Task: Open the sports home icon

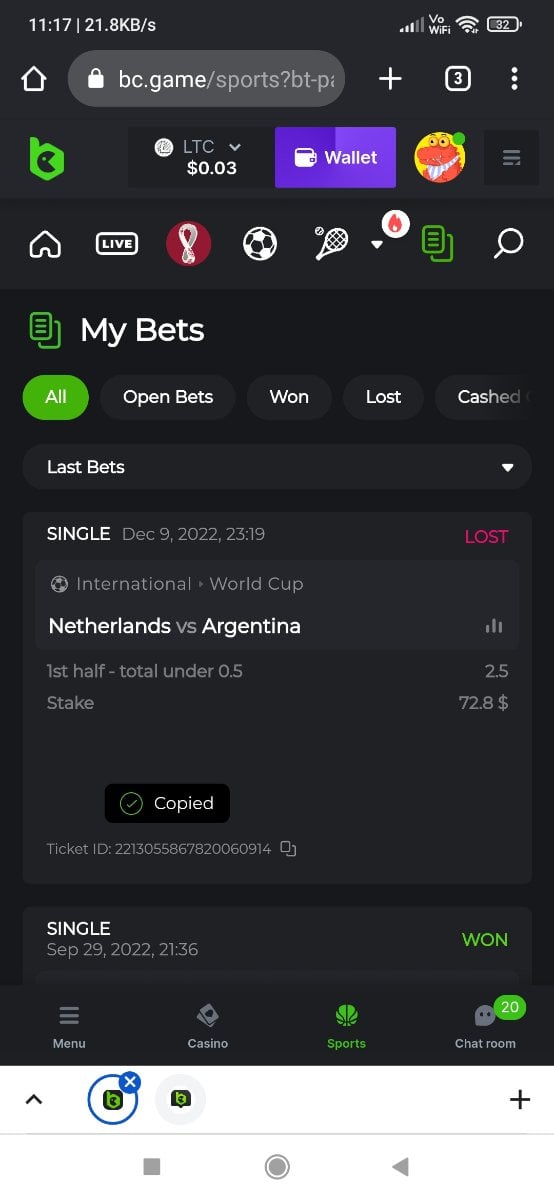Action: (45, 244)
